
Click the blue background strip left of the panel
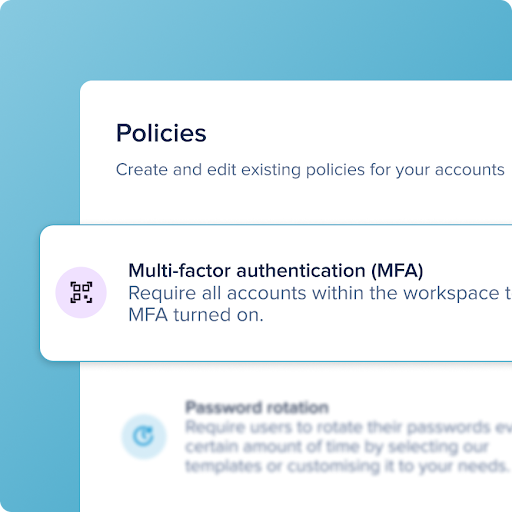tap(40, 433)
